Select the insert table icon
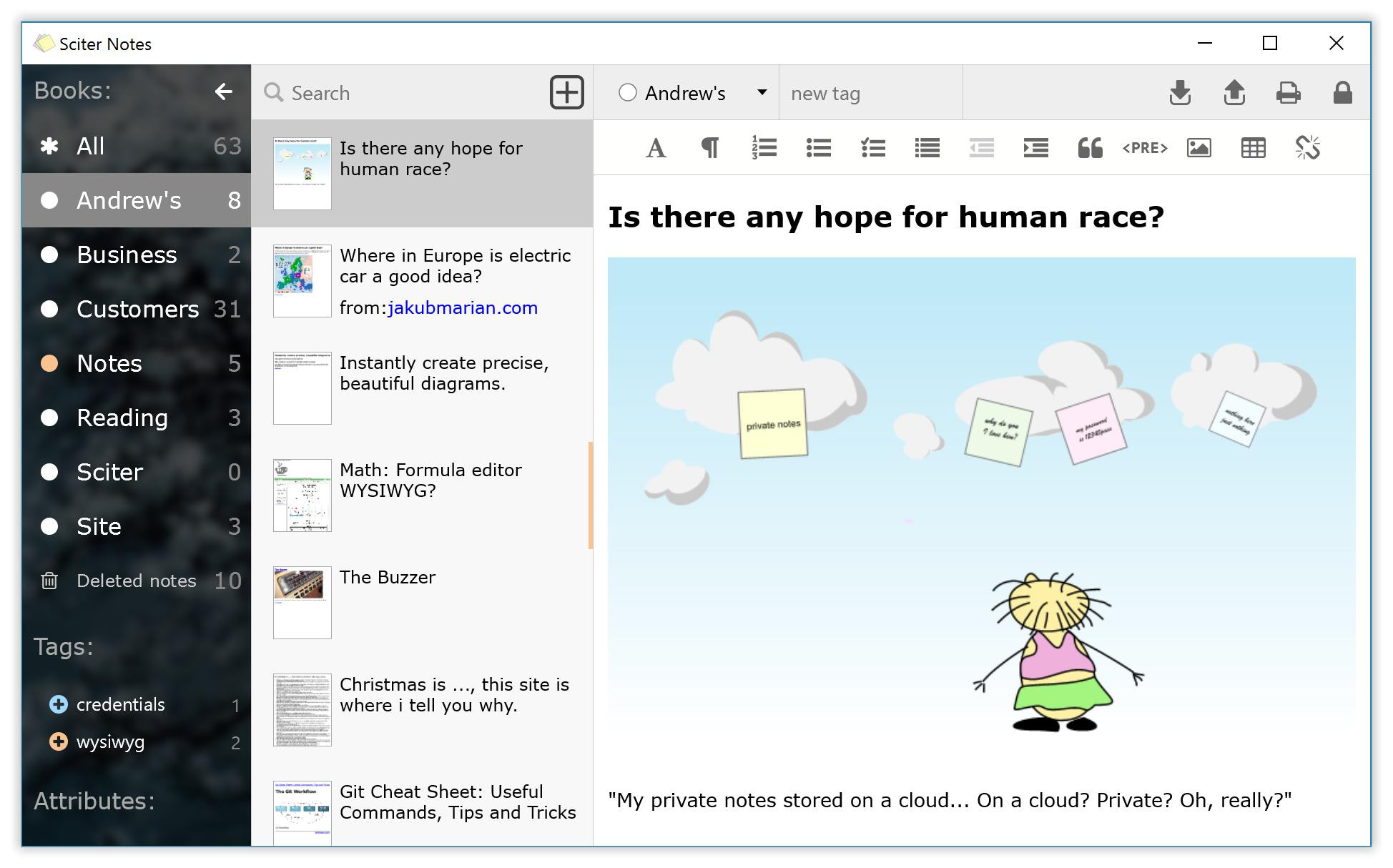 (x=1252, y=147)
